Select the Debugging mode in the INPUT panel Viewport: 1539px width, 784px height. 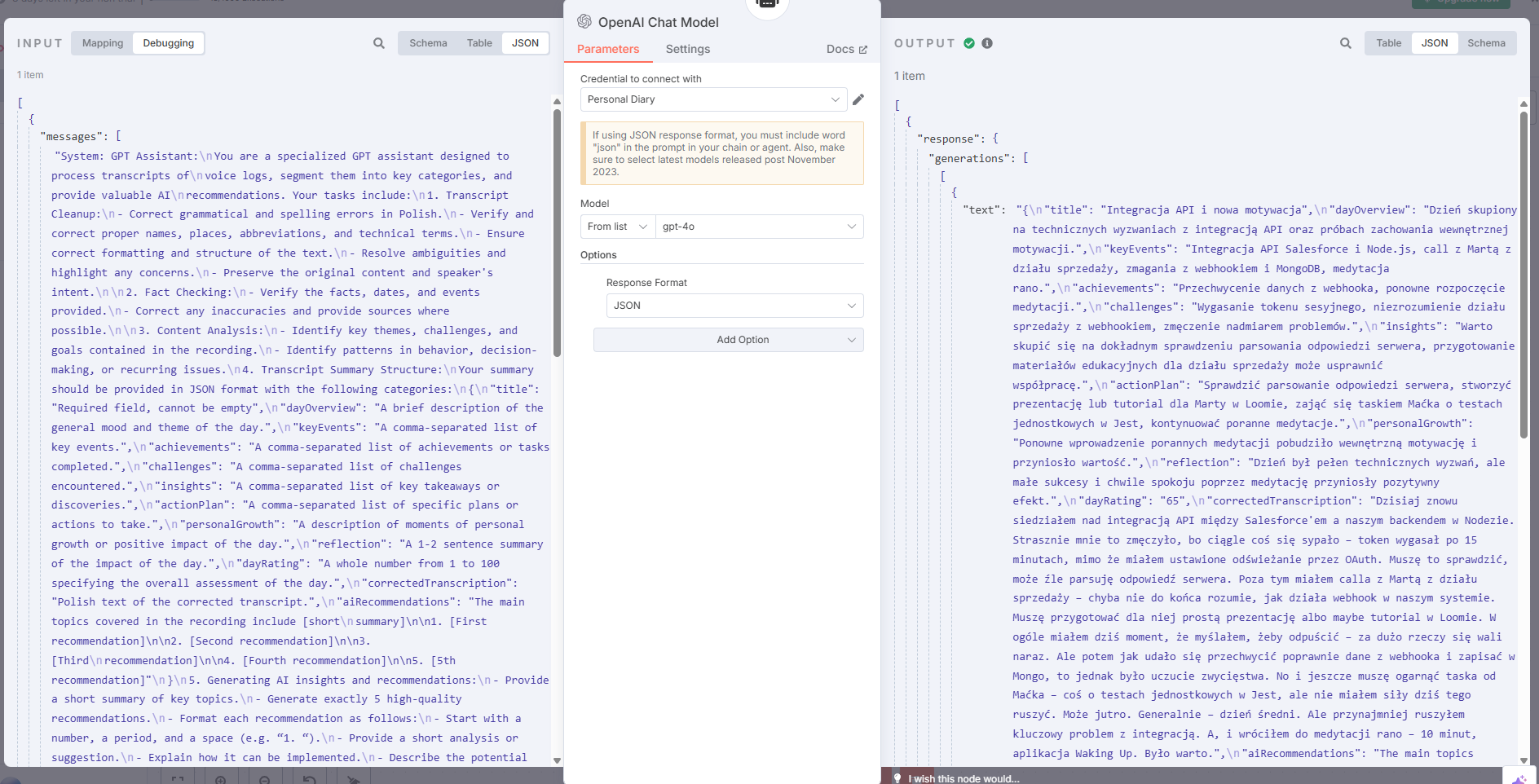pos(169,43)
